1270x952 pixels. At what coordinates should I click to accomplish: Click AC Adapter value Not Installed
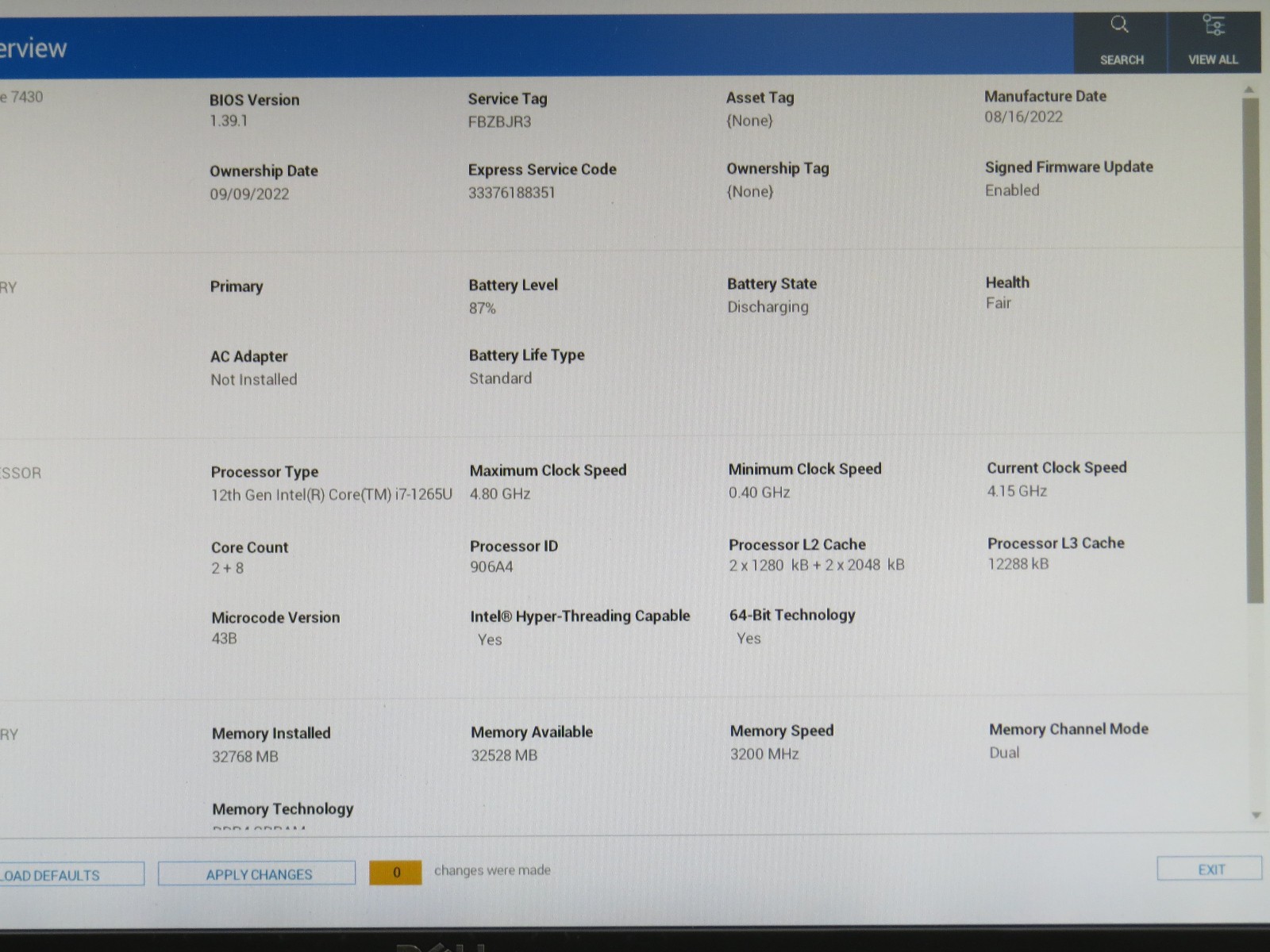pyautogui.click(x=254, y=380)
